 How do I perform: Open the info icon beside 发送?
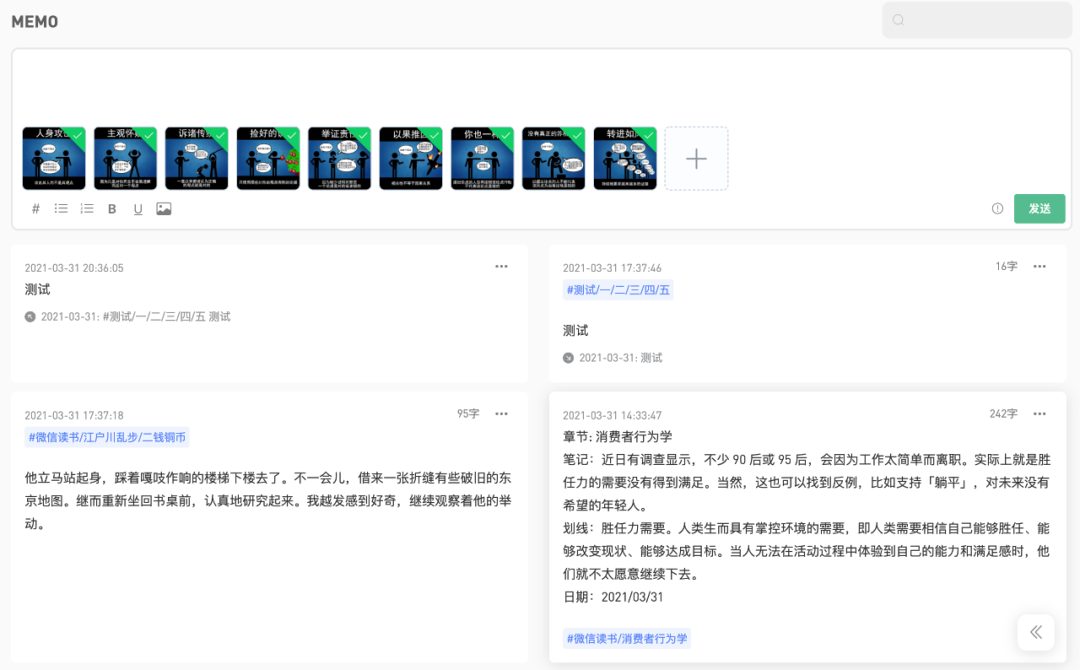click(997, 209)
